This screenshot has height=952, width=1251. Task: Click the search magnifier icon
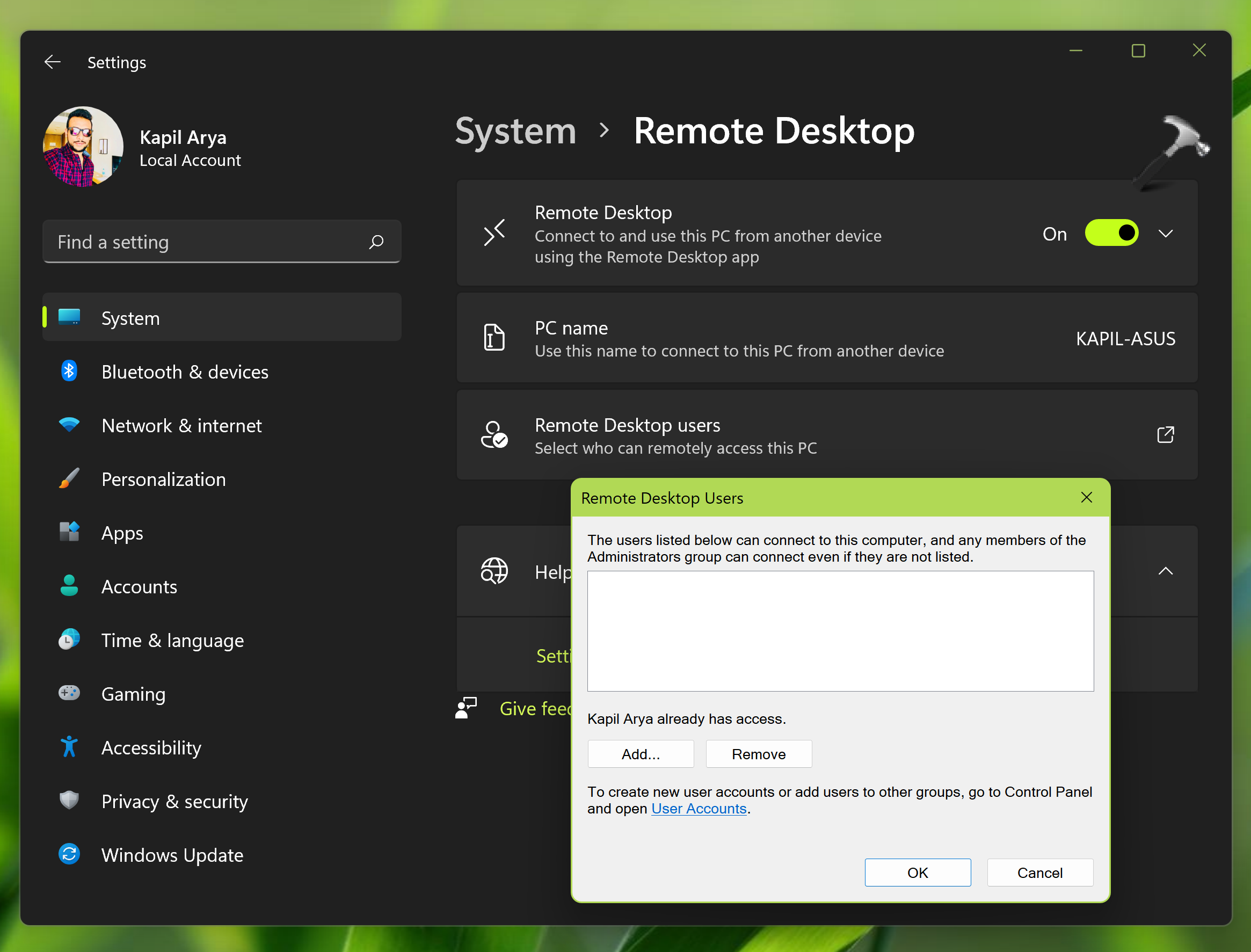pos(376,243)
